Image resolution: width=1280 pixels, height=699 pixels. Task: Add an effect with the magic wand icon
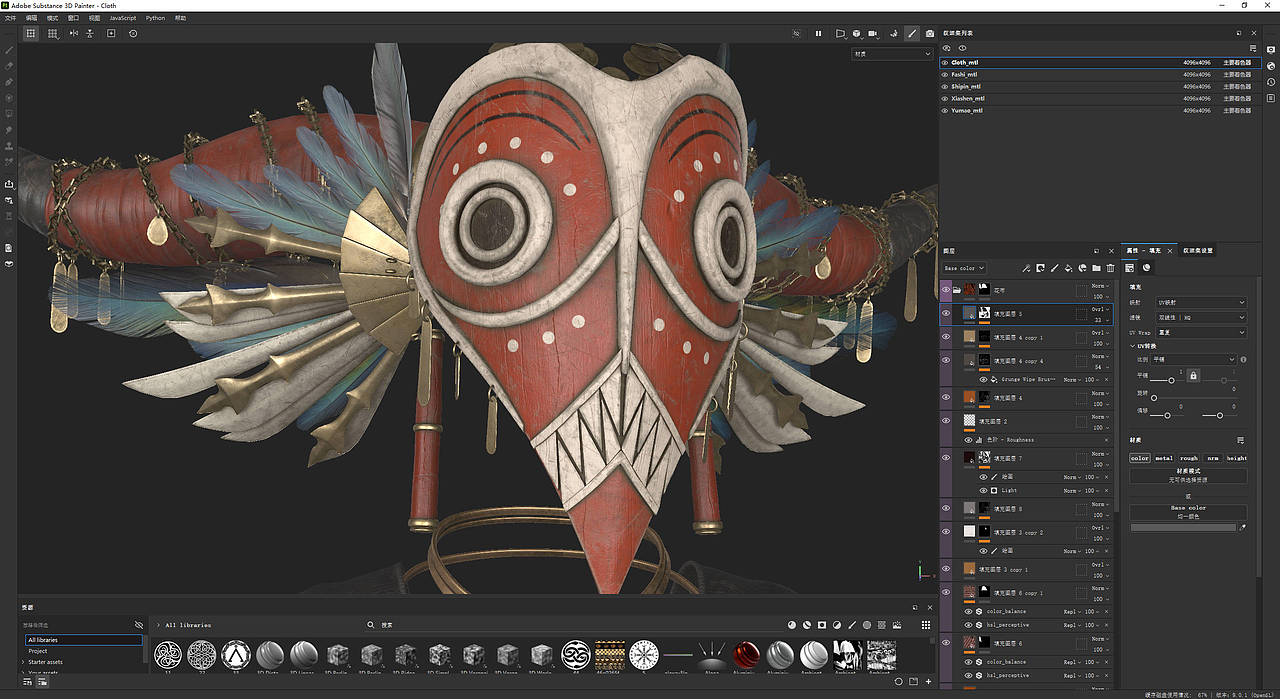(x=1026, y=268)
